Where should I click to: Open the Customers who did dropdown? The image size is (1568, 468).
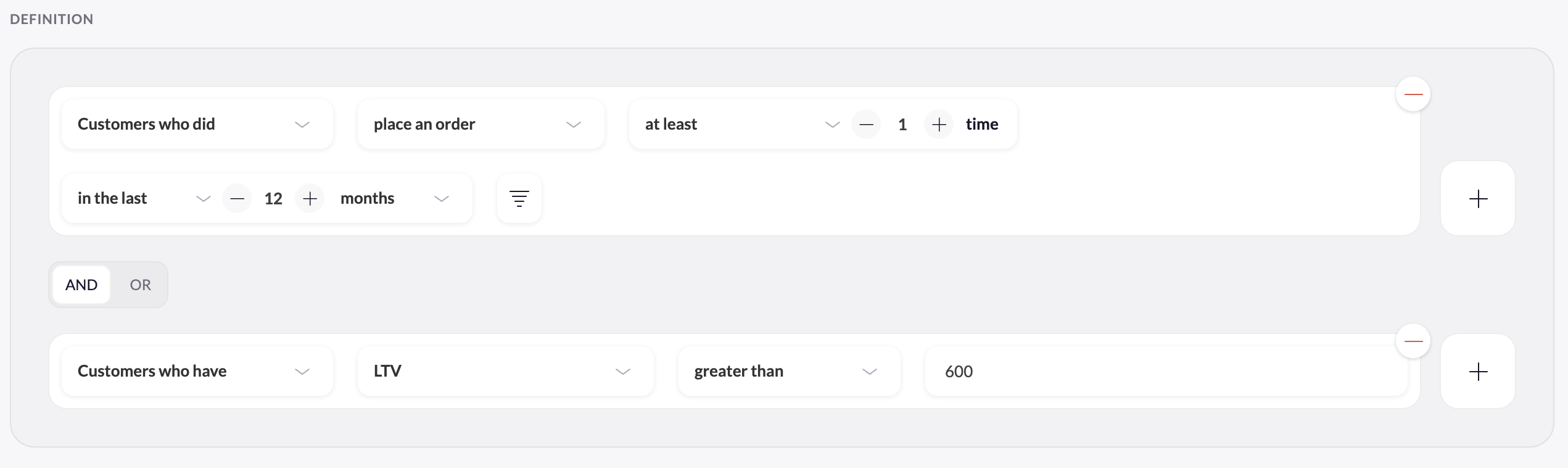(x=197, y=124)
